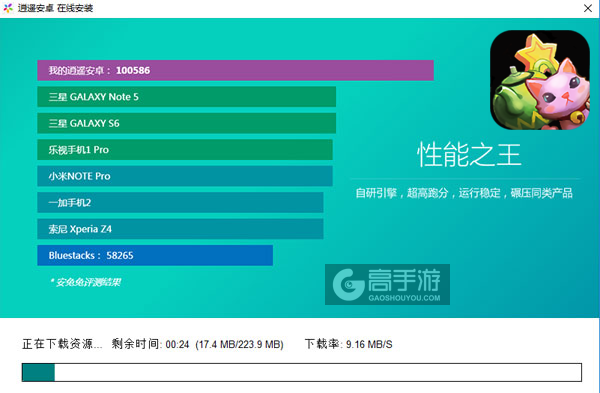
Task: Click the 逍遥安卓 在线安装 window title
Action: click(55, 8)
